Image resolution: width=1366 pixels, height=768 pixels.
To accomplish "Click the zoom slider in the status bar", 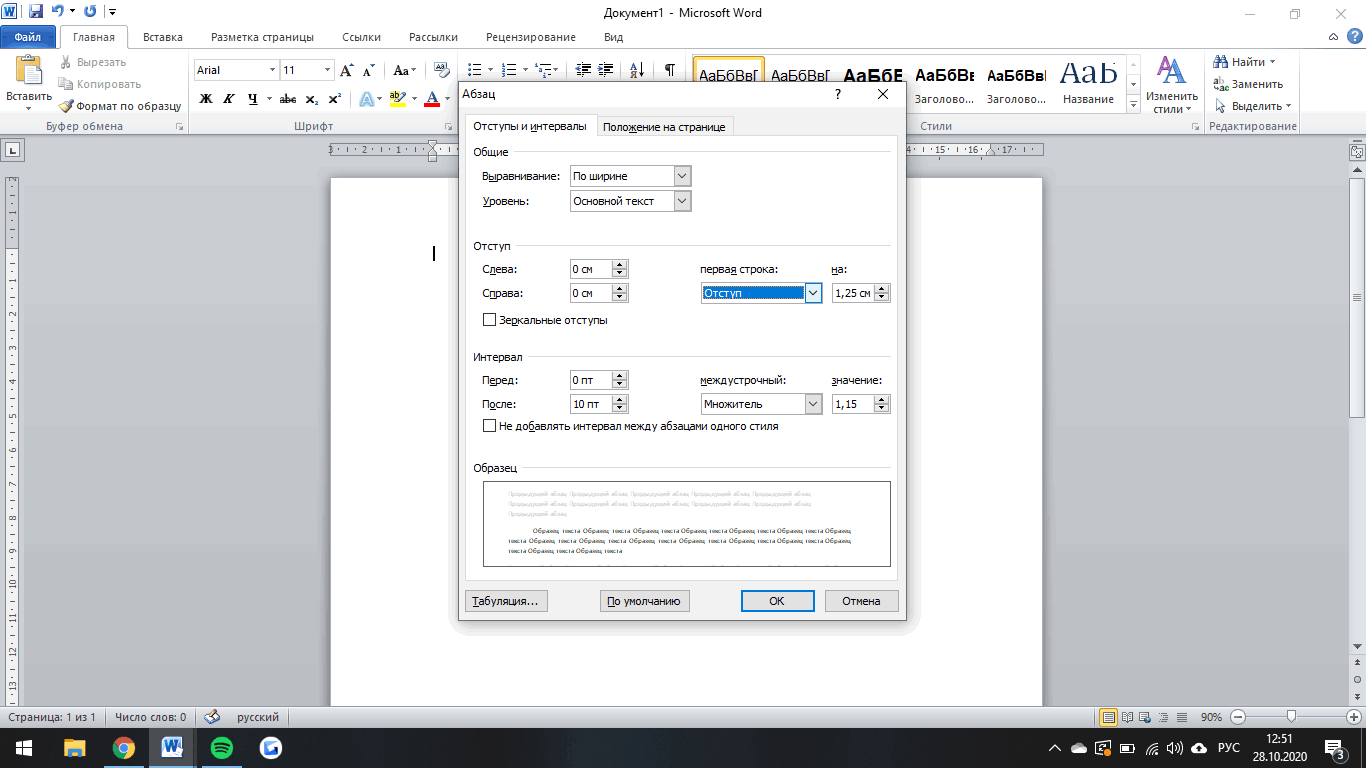I will tap(1292, 717).
